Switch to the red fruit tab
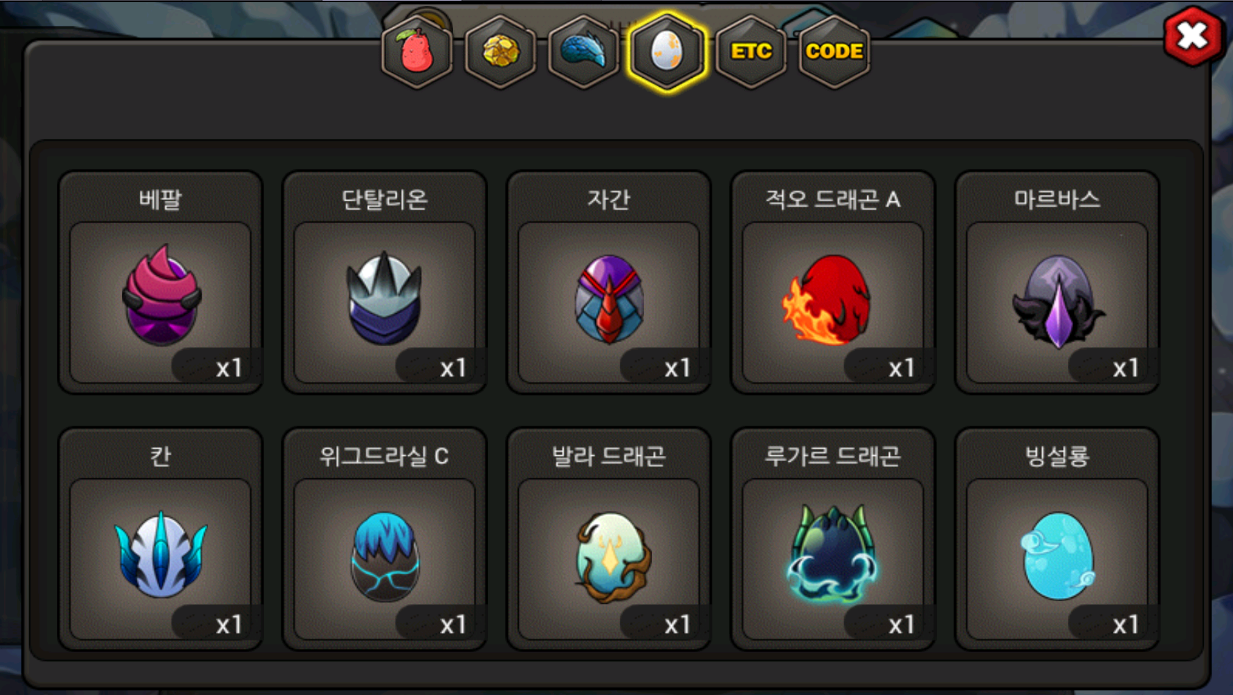The width and height of the screenshot is (1233, 695). [417, 51]
